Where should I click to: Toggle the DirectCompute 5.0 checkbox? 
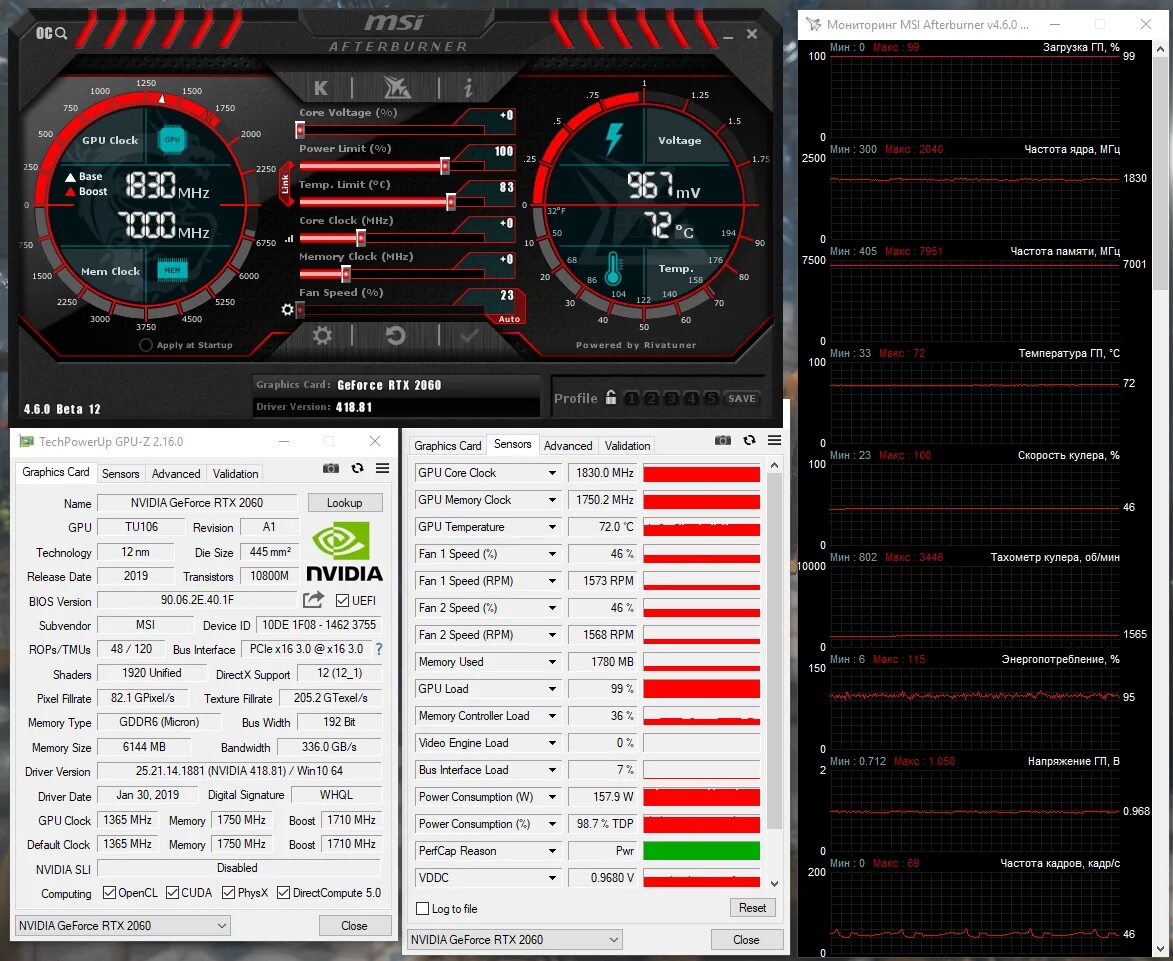[284, 892]
